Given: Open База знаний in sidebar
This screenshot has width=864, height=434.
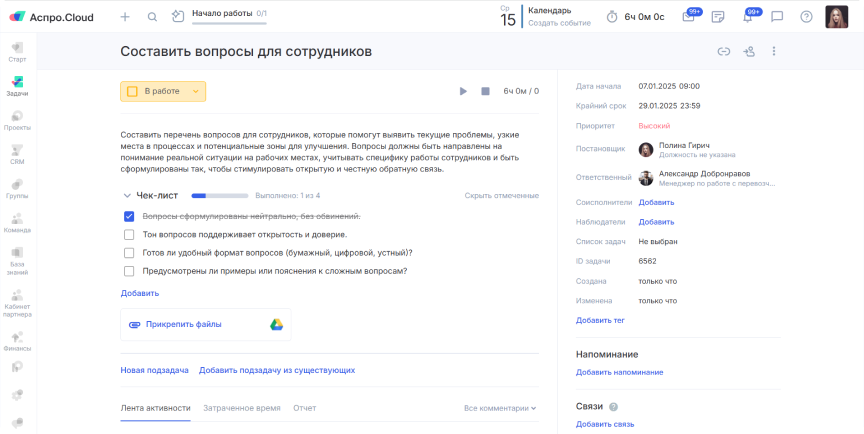Looking at the screenshot, I should [17, 261].
